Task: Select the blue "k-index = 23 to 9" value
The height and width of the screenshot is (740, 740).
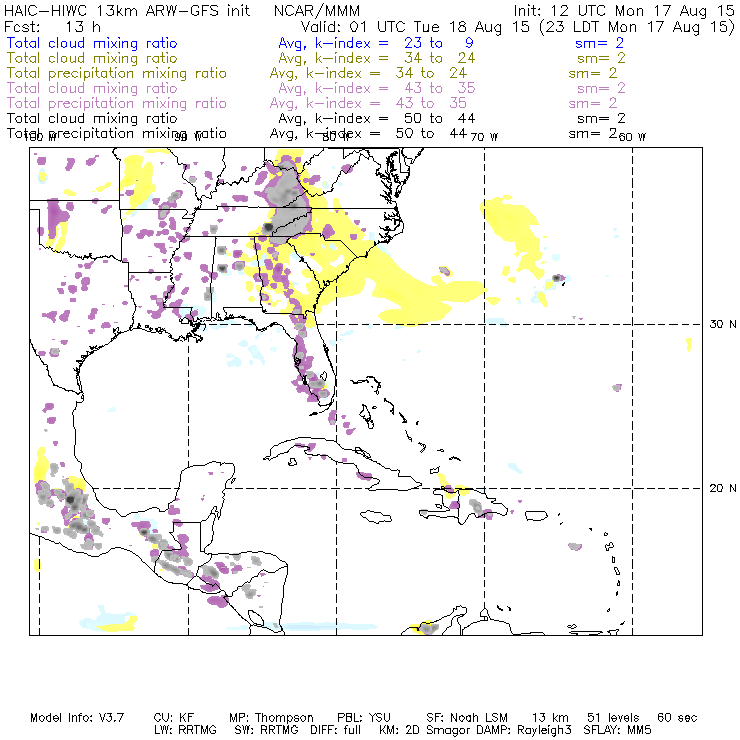Action: pyautogui.click(x=394, y=43)
